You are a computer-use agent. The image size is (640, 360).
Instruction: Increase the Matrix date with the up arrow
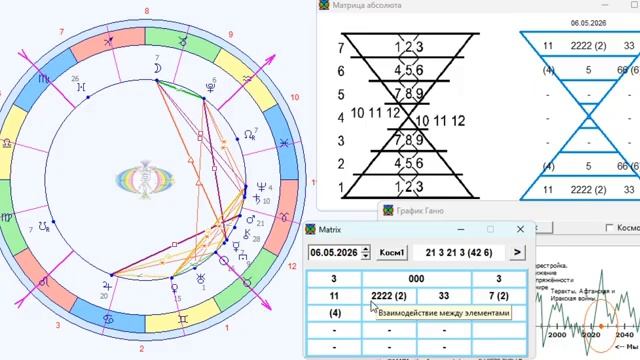tap(366, 249)
